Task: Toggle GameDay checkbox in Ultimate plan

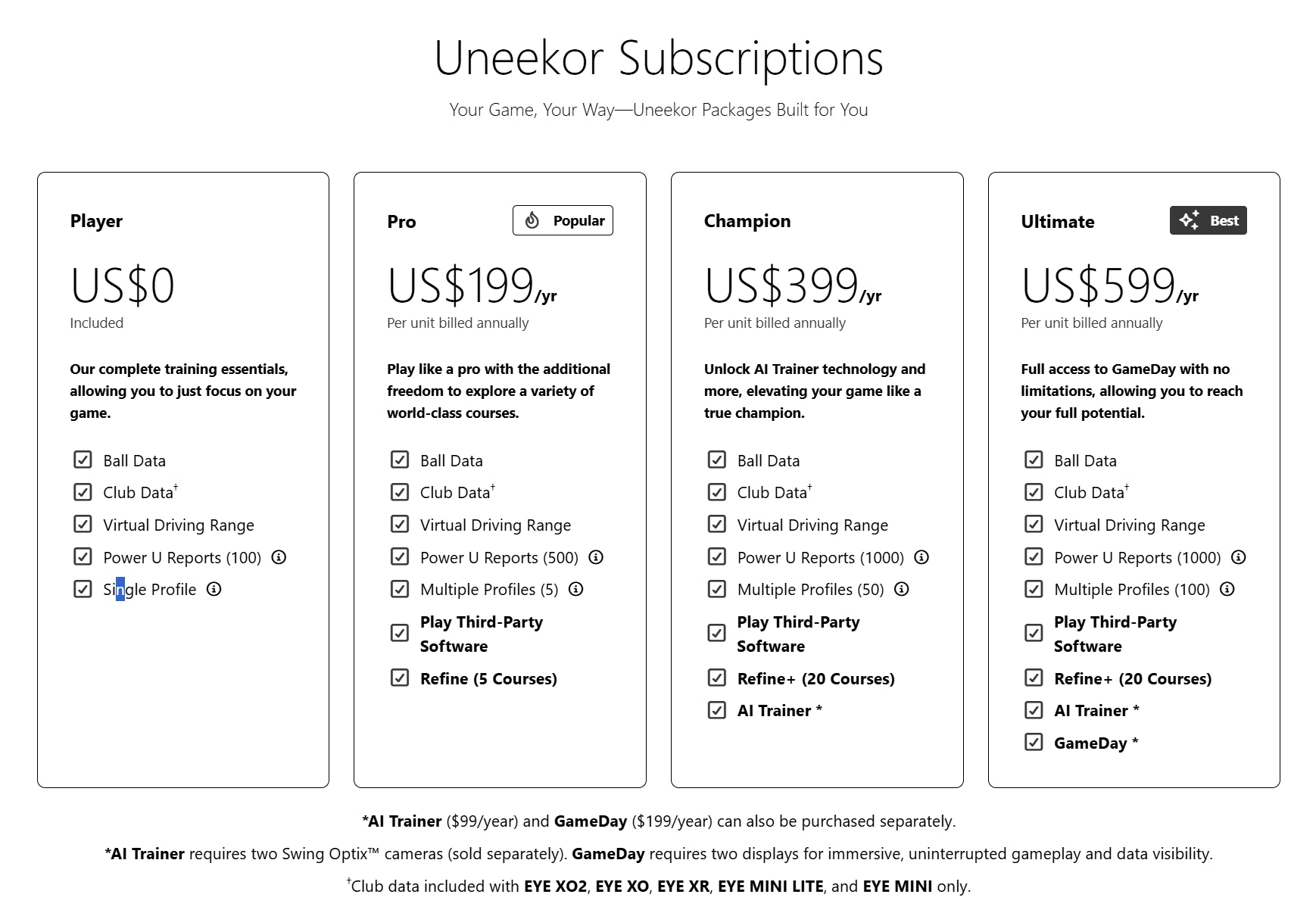Action: point(1034,742)
